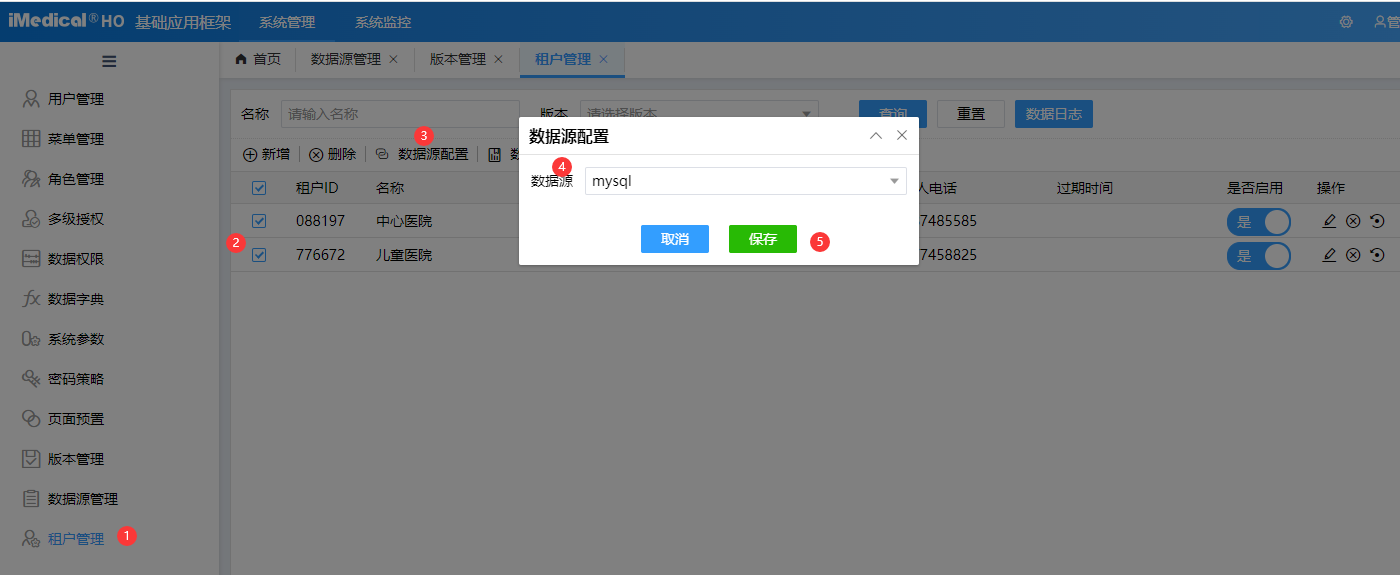Viewport: 1400px width, 575px height.
Task: Close the 租户管理 tab
Action: (603, 59)
